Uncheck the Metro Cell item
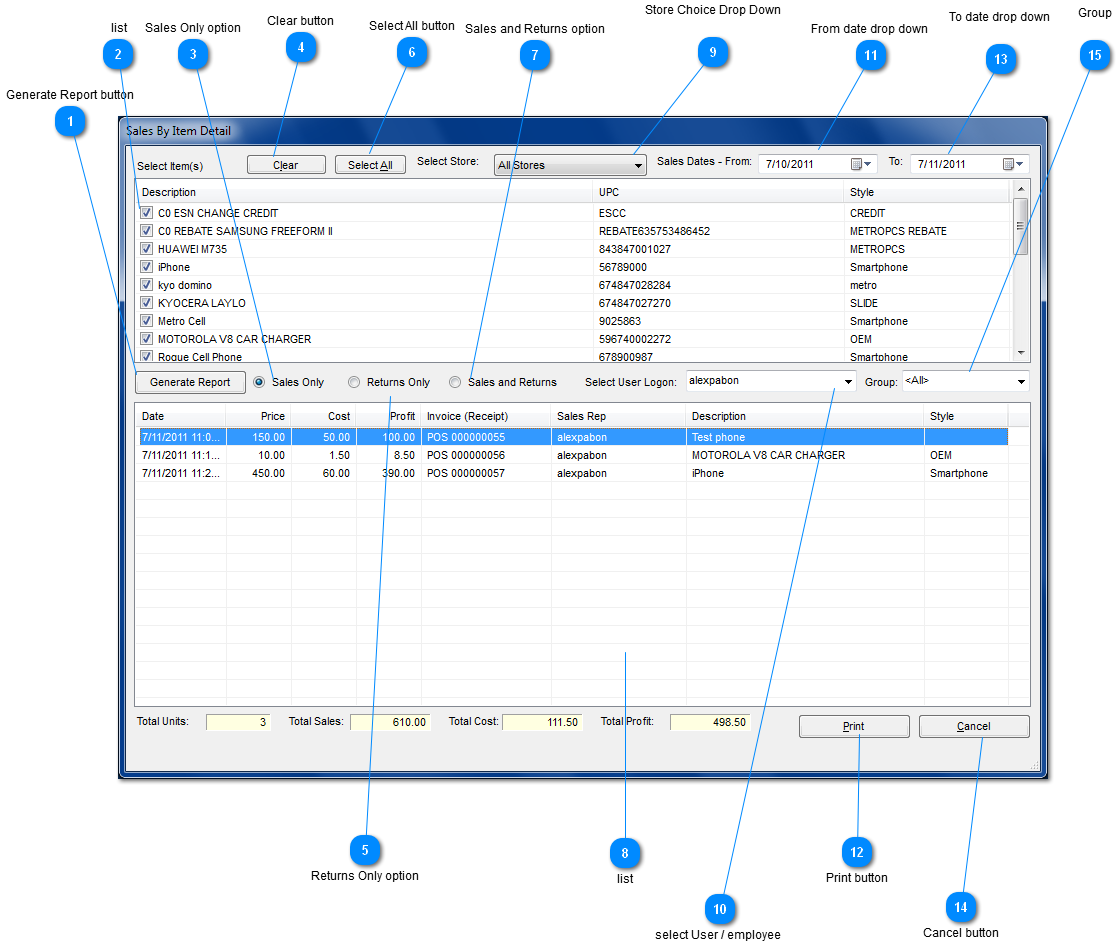The image size is (1118, 945). (x=146, y=320)
